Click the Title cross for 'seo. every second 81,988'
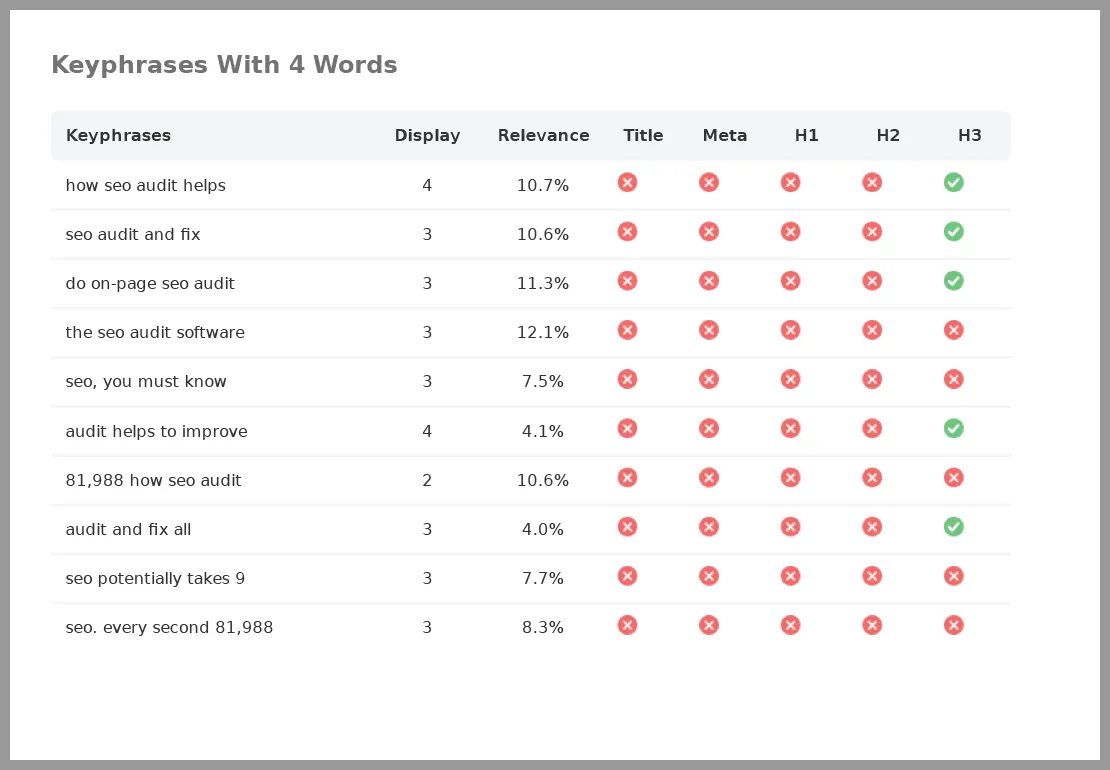Viewport: 1110px width, 770px height. coord(627,625)
